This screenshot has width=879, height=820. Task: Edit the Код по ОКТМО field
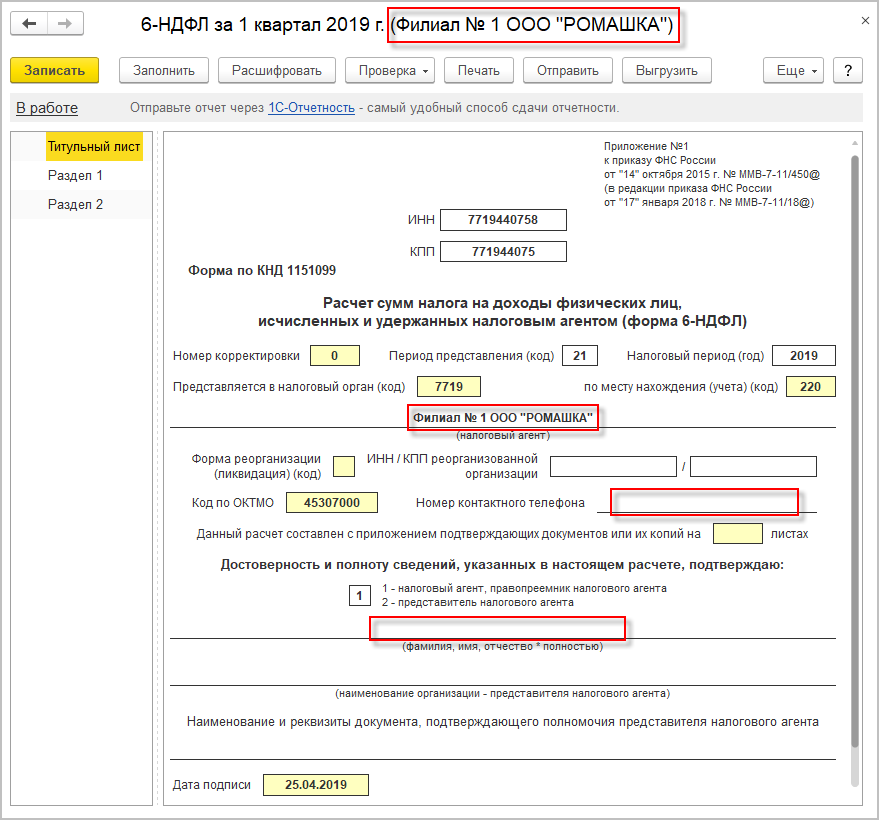pos(332,503)
